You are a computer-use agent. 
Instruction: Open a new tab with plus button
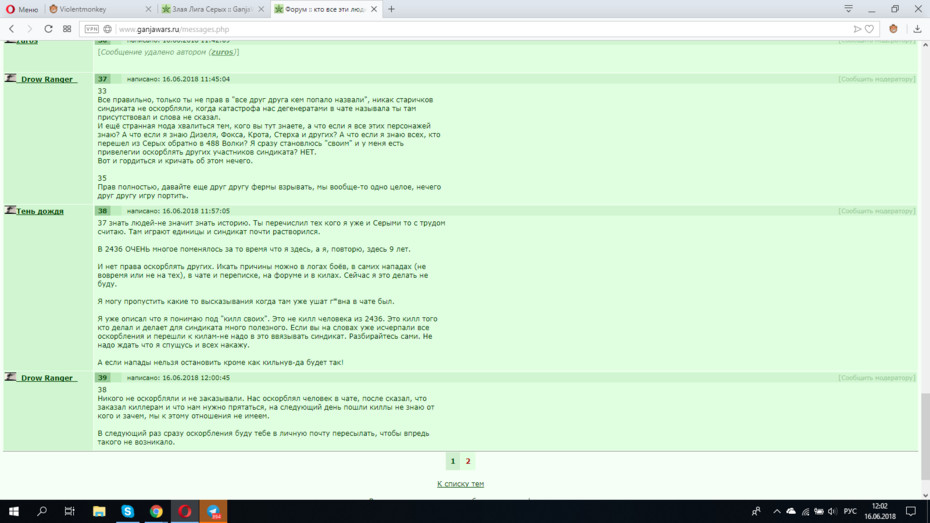(x=391, y=9)
